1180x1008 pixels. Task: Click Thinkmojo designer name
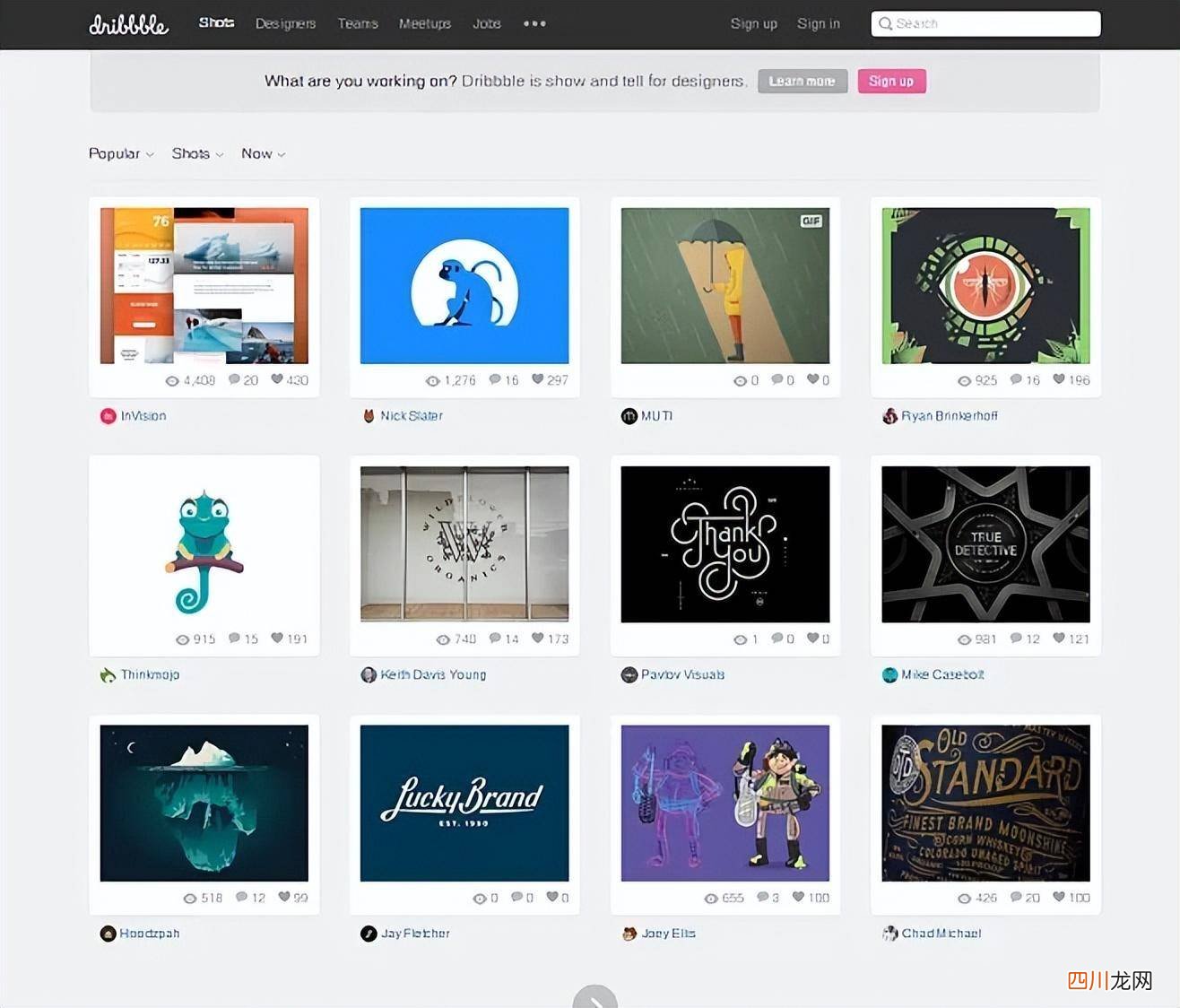(150, 675)
